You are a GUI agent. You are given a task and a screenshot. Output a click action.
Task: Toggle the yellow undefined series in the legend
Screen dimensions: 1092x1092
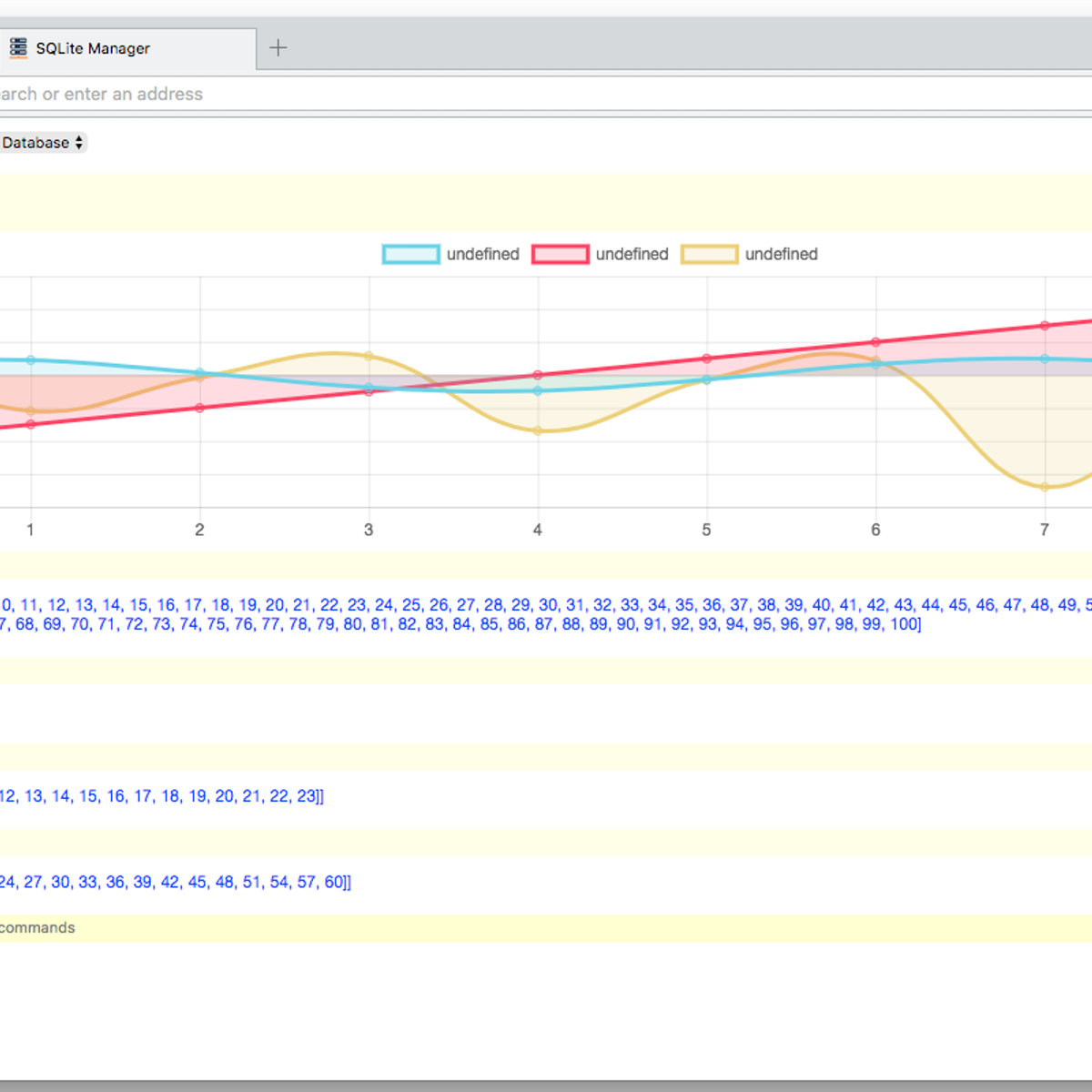tap(781, 254)
